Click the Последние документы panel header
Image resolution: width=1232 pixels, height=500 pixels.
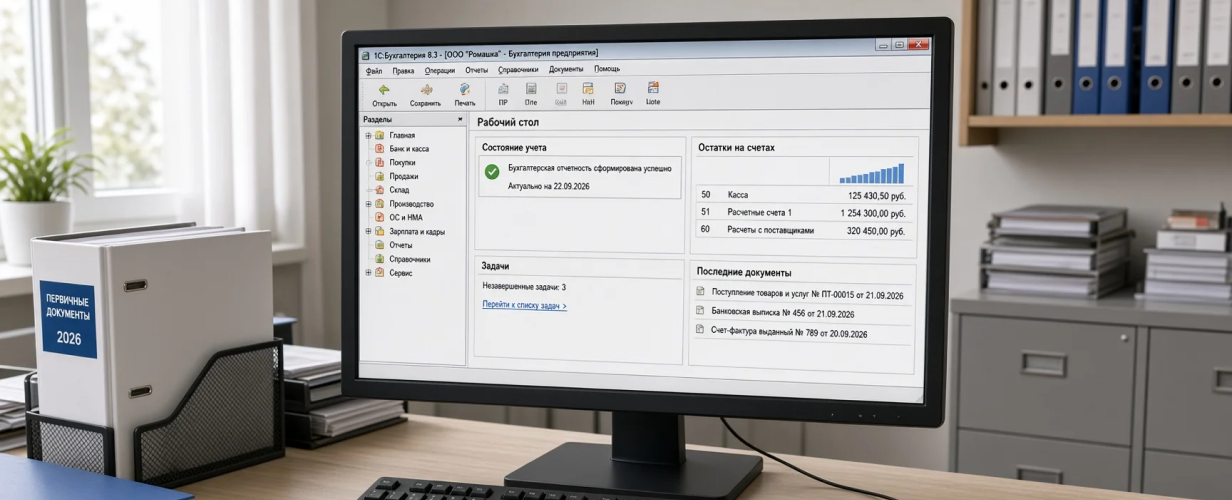(x=744, y=272)
